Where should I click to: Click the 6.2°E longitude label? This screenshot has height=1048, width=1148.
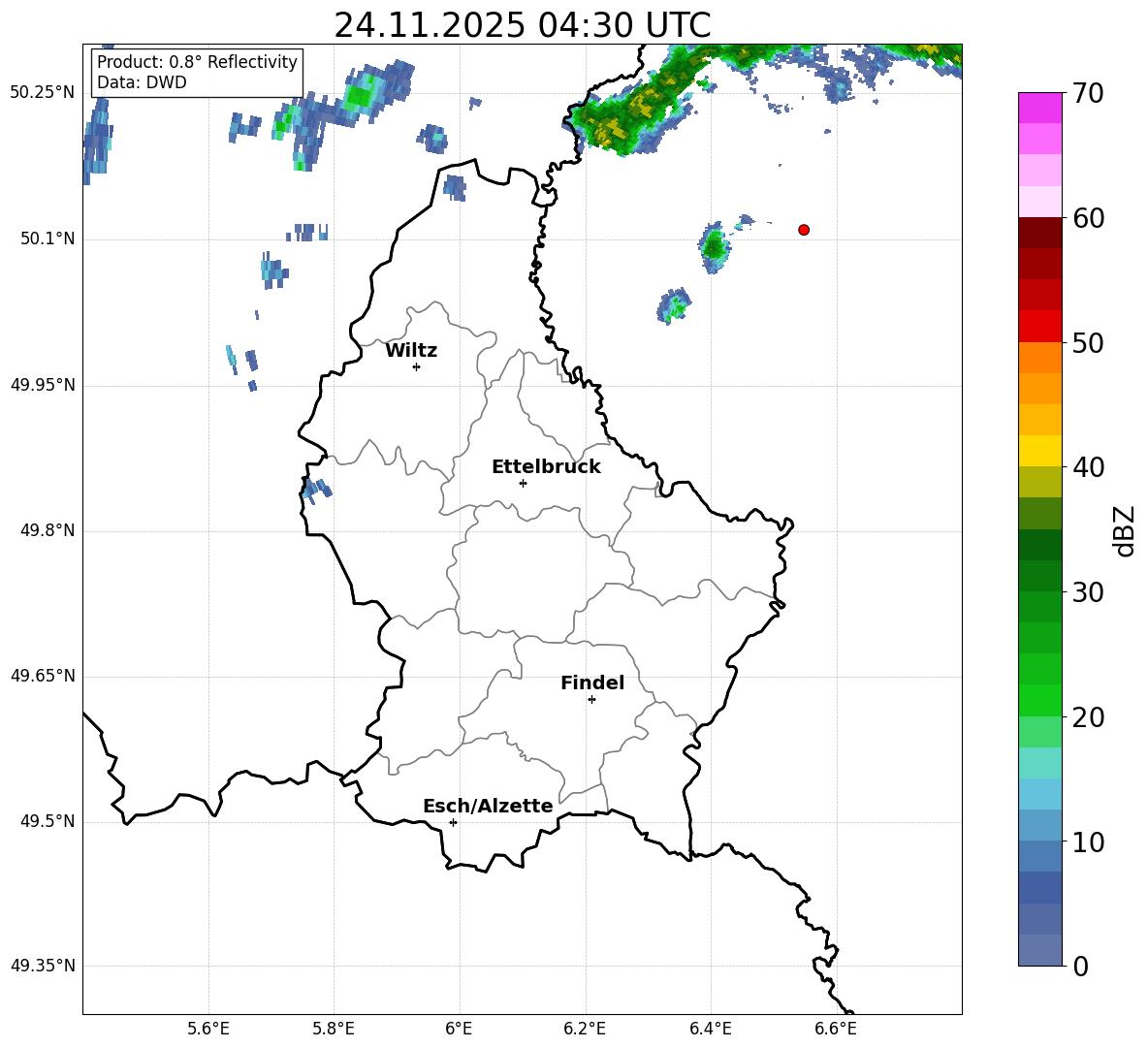point(585,1029)
